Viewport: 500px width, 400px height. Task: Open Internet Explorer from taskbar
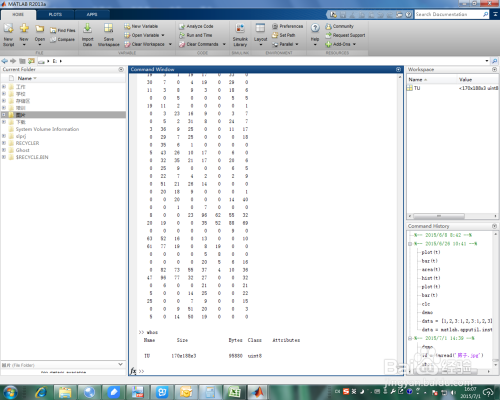41,392
